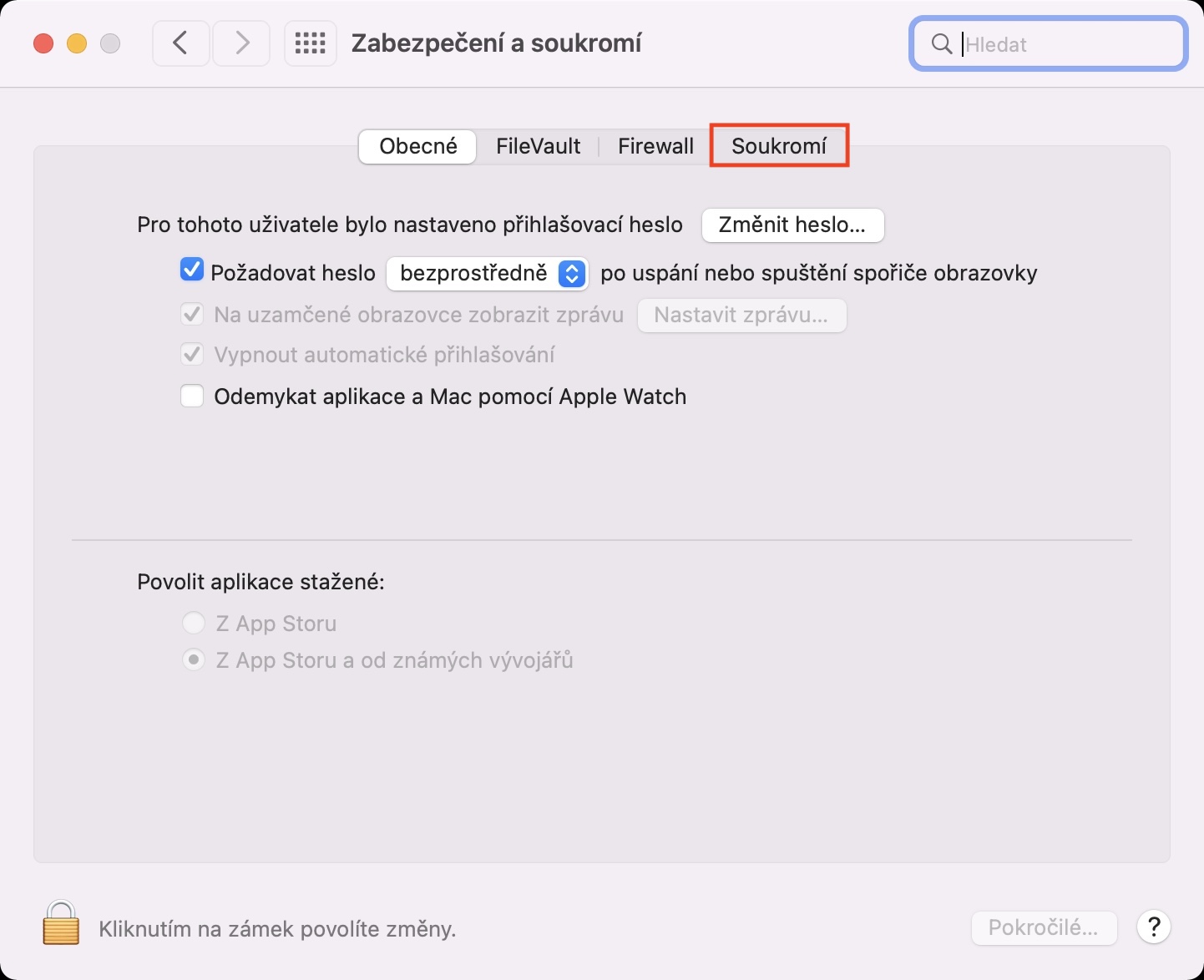
Task: Select the Z App Storu radio option
Action: click(x=194, y=623)
